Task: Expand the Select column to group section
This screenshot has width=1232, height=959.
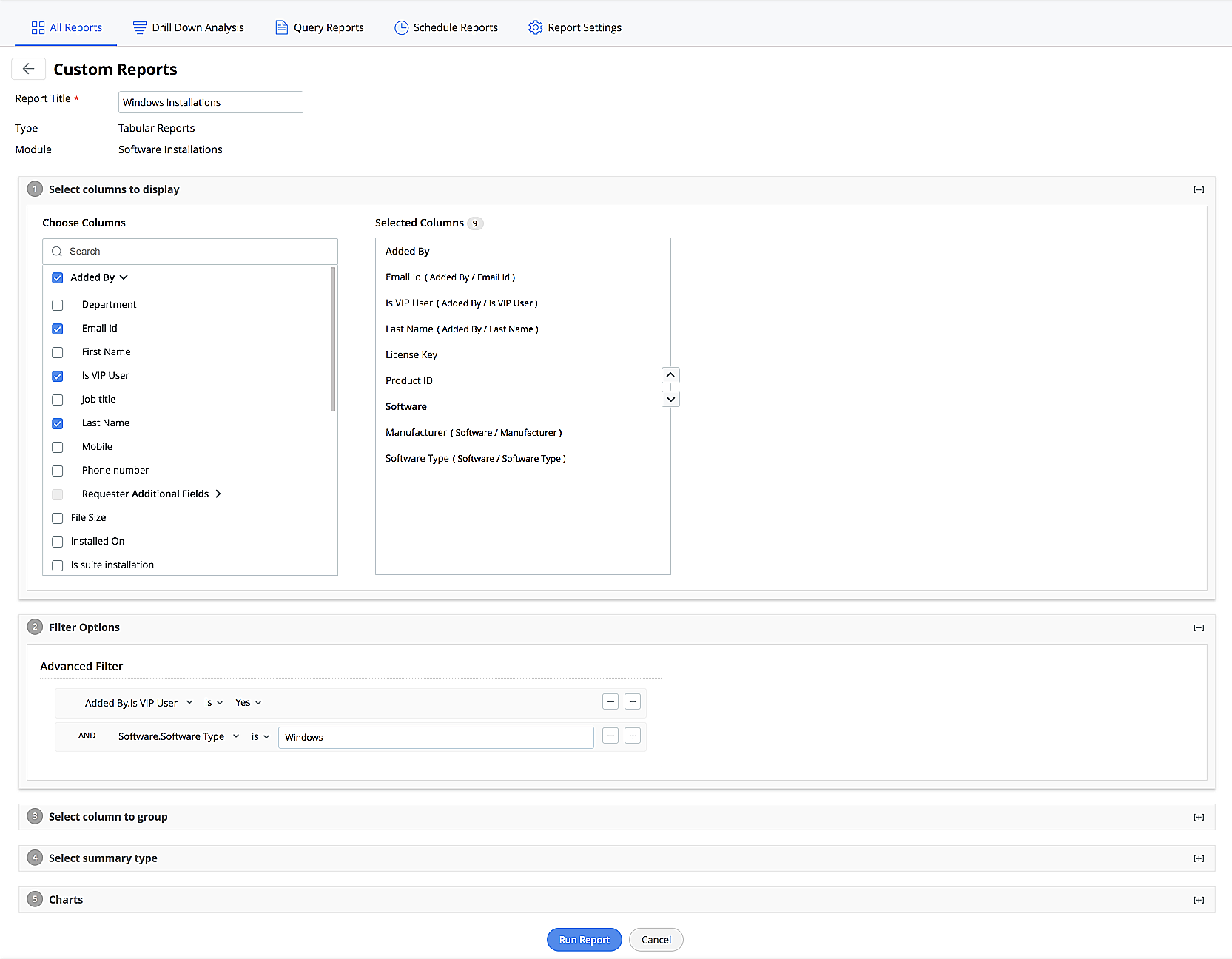Action: point(1198,817)
